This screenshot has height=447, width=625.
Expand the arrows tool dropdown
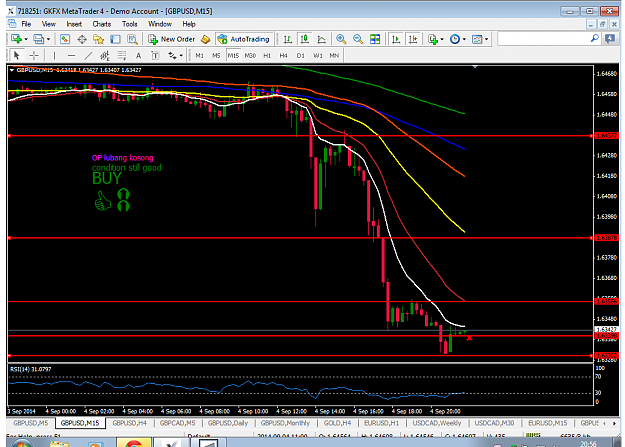tap(181, 55)
